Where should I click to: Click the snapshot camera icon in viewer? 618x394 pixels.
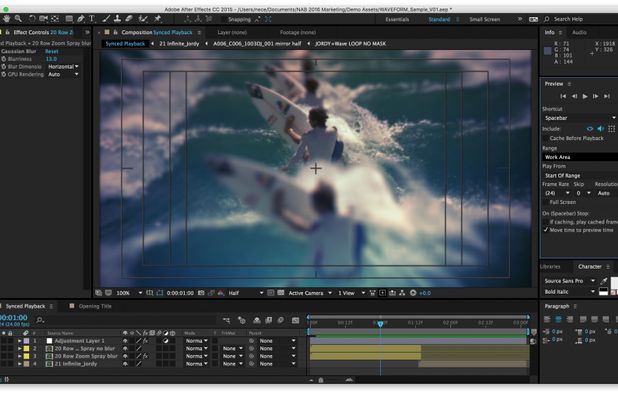201,293
